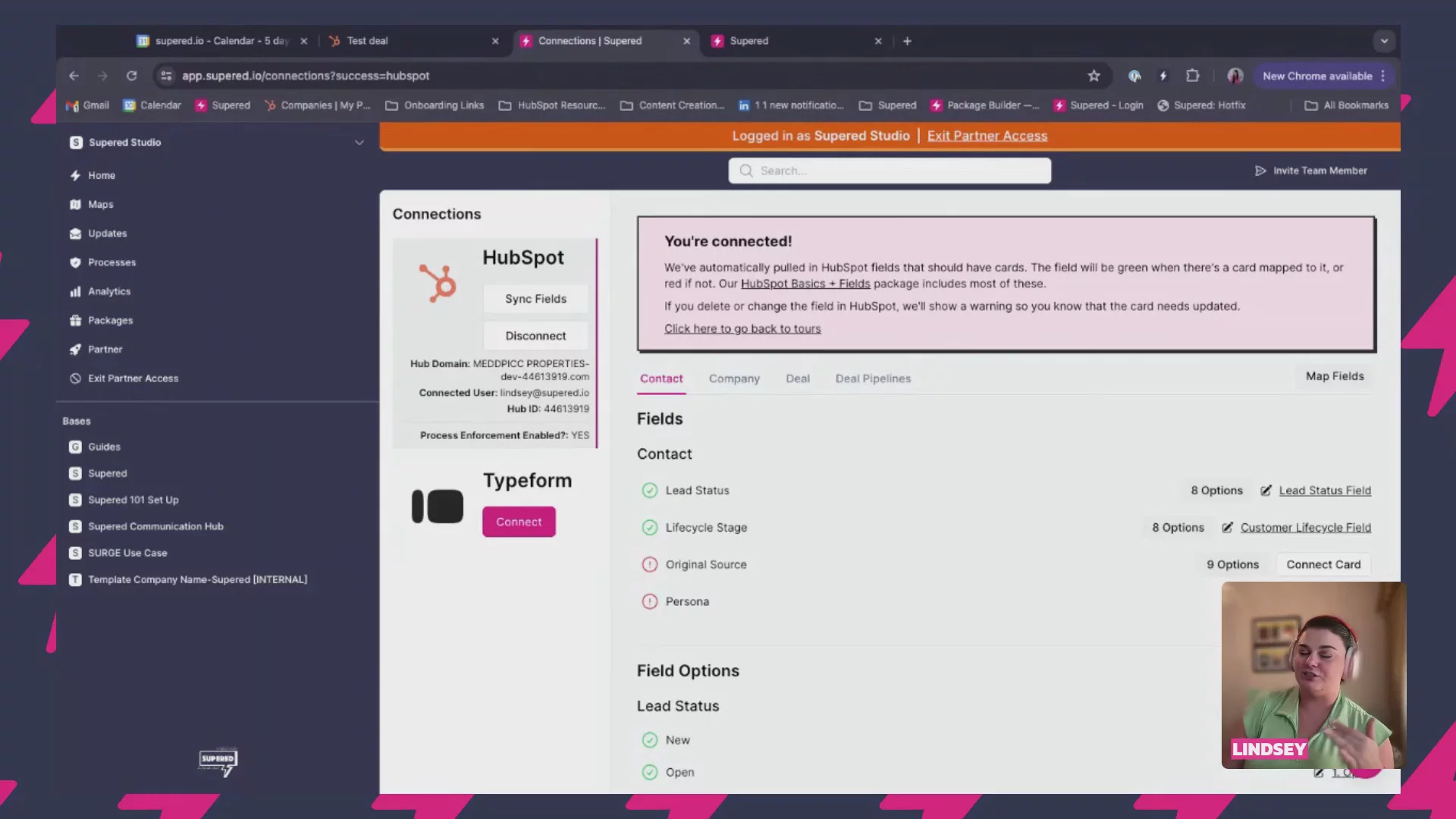
Task: Open the Supered: Hotfix bookmark
Action: 1201,105
